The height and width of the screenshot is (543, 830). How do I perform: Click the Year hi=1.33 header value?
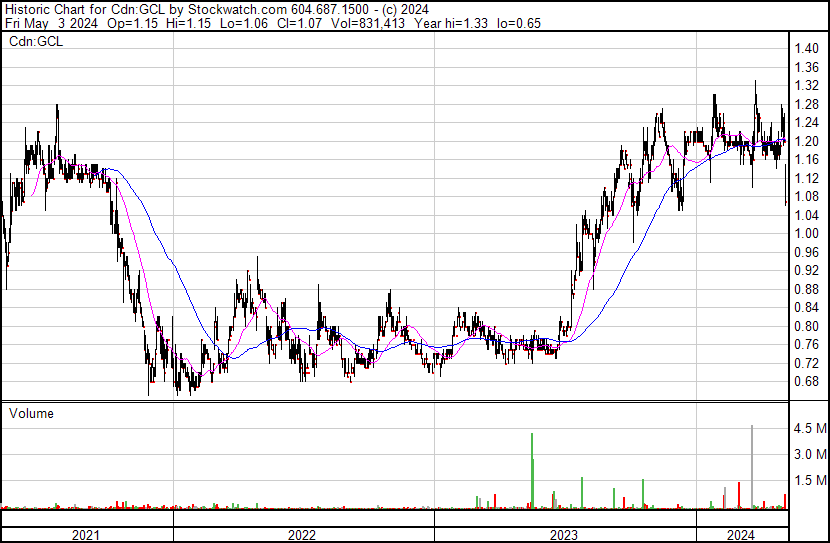point(451,23)
